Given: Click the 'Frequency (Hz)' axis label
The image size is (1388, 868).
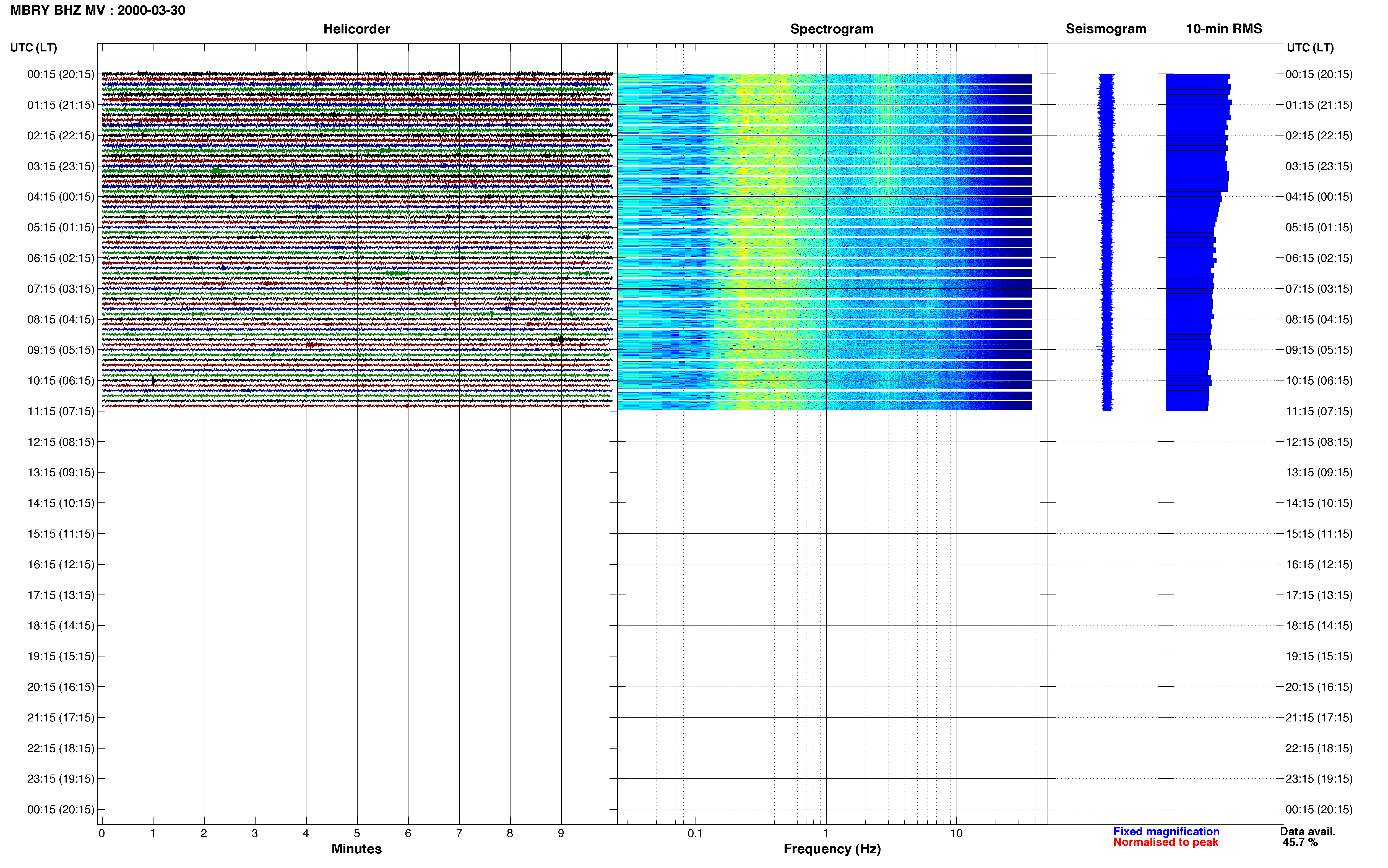Looking at the screenshot, I should click(x=832, y=848).
